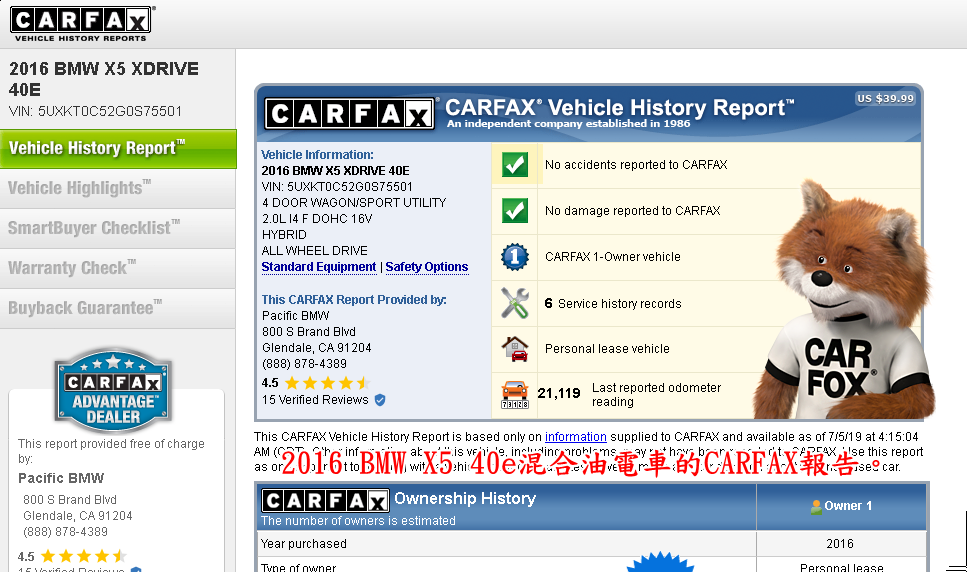The height and width of the screenshot is (572, 967).
Task: Click the 1-Owner blue badge icon
Action: point(515,256)
